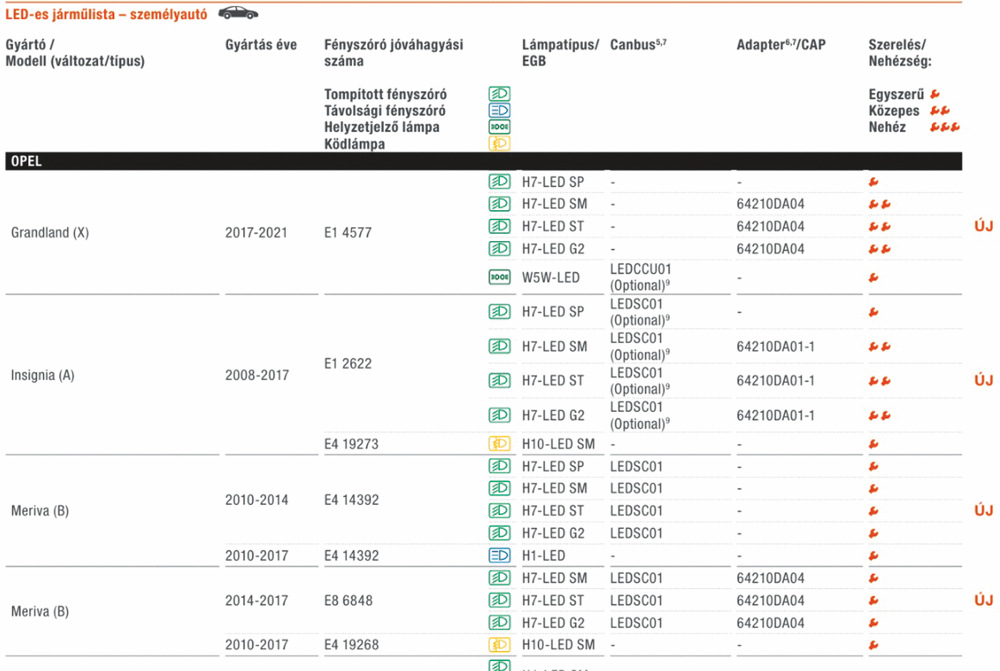Click the '2010-2014' year cell
1000x671 pixels.
[256, 500]
